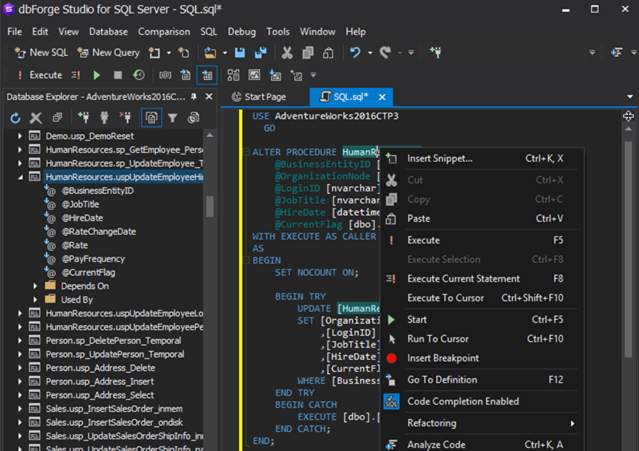Click the Save disk icon in toolbar

[240, 52]
